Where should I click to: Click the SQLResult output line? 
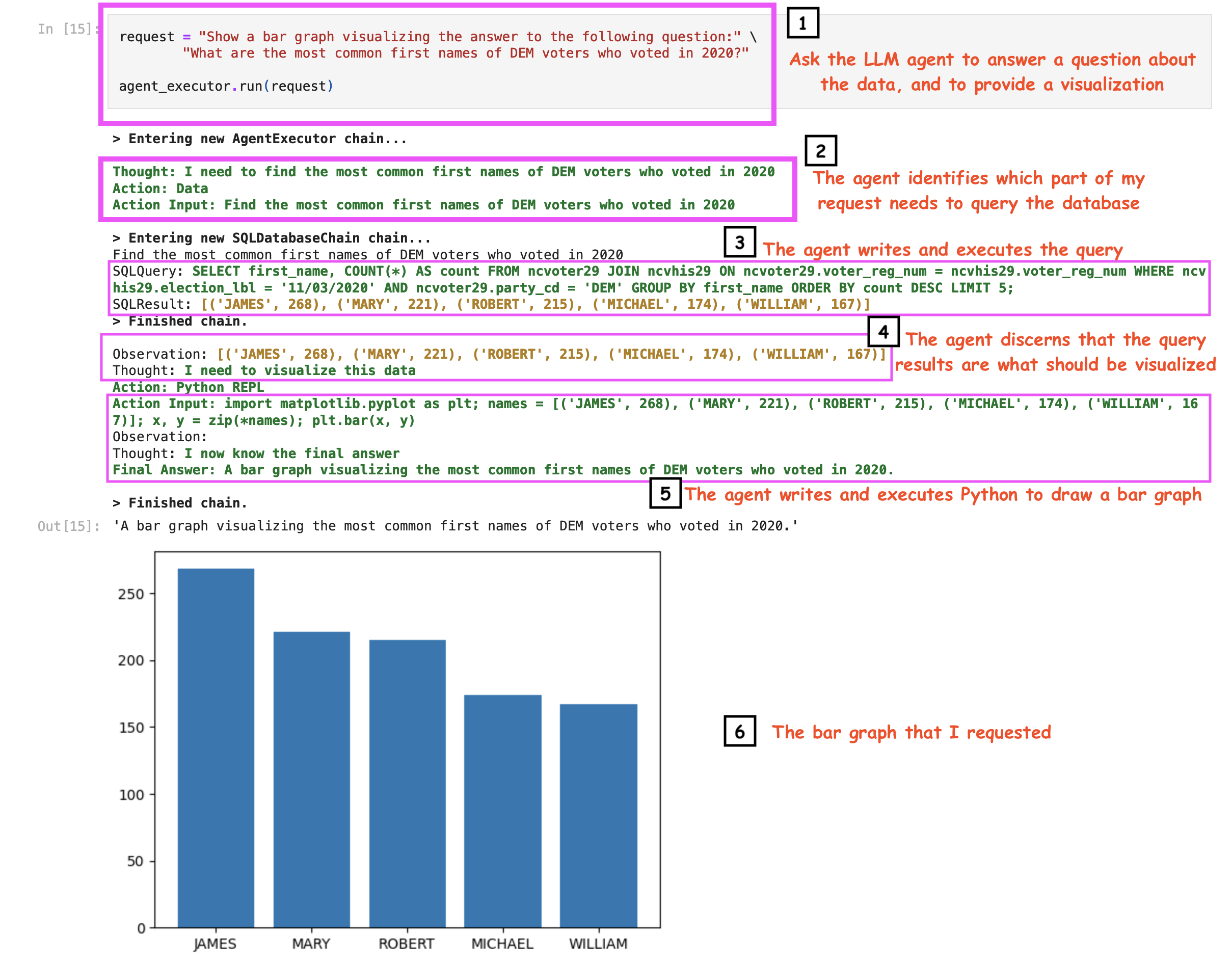pos(491,305)
